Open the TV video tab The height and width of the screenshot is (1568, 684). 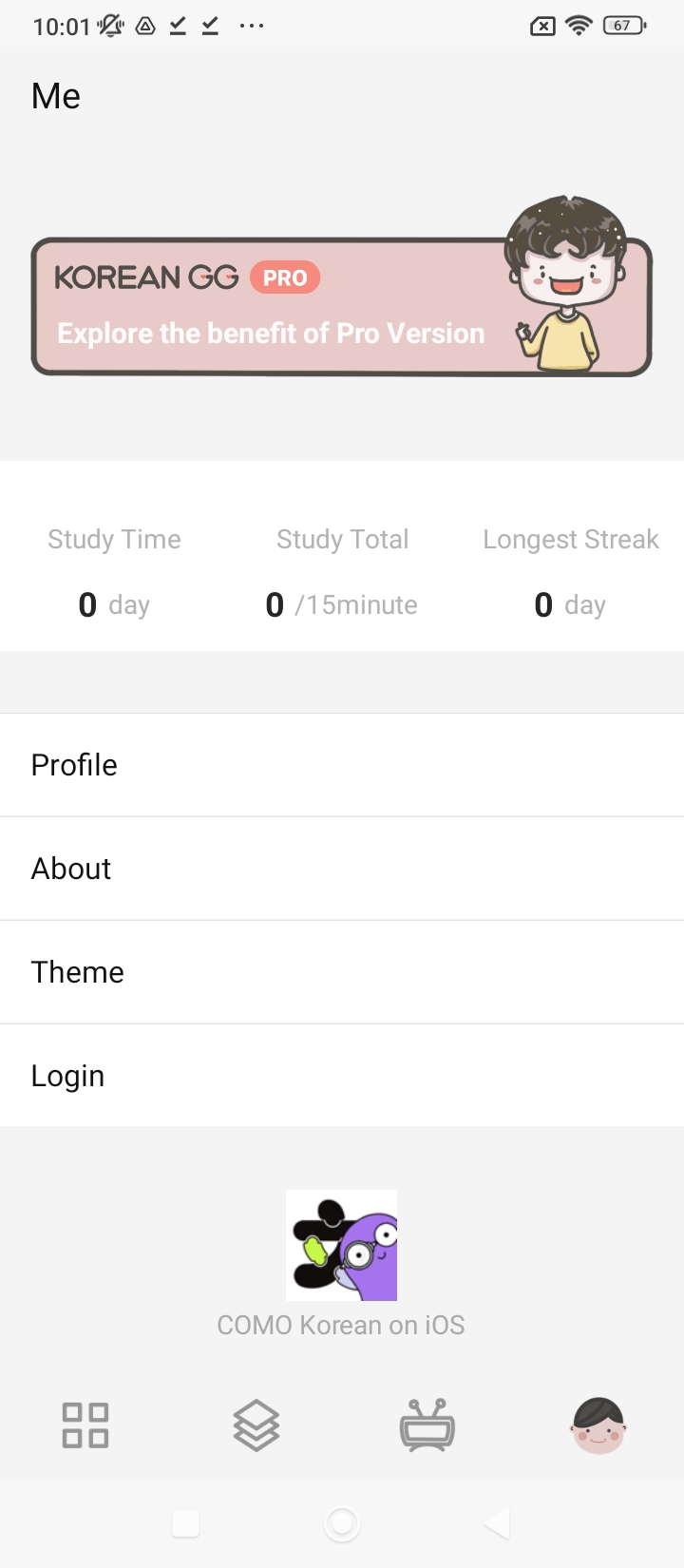click(427, 1425)
